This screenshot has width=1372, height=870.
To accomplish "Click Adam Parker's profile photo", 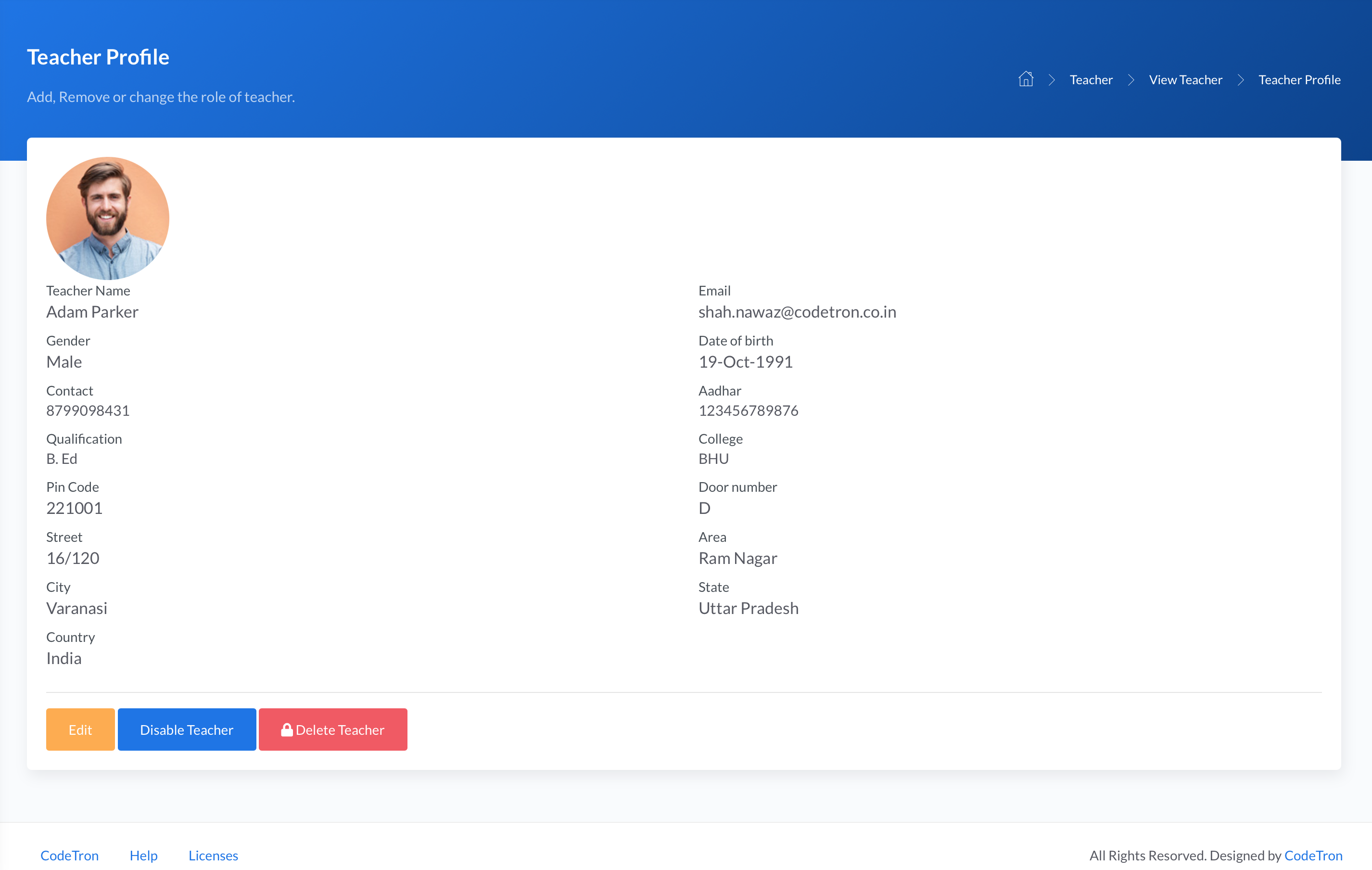I will click(x=108, y=218).
